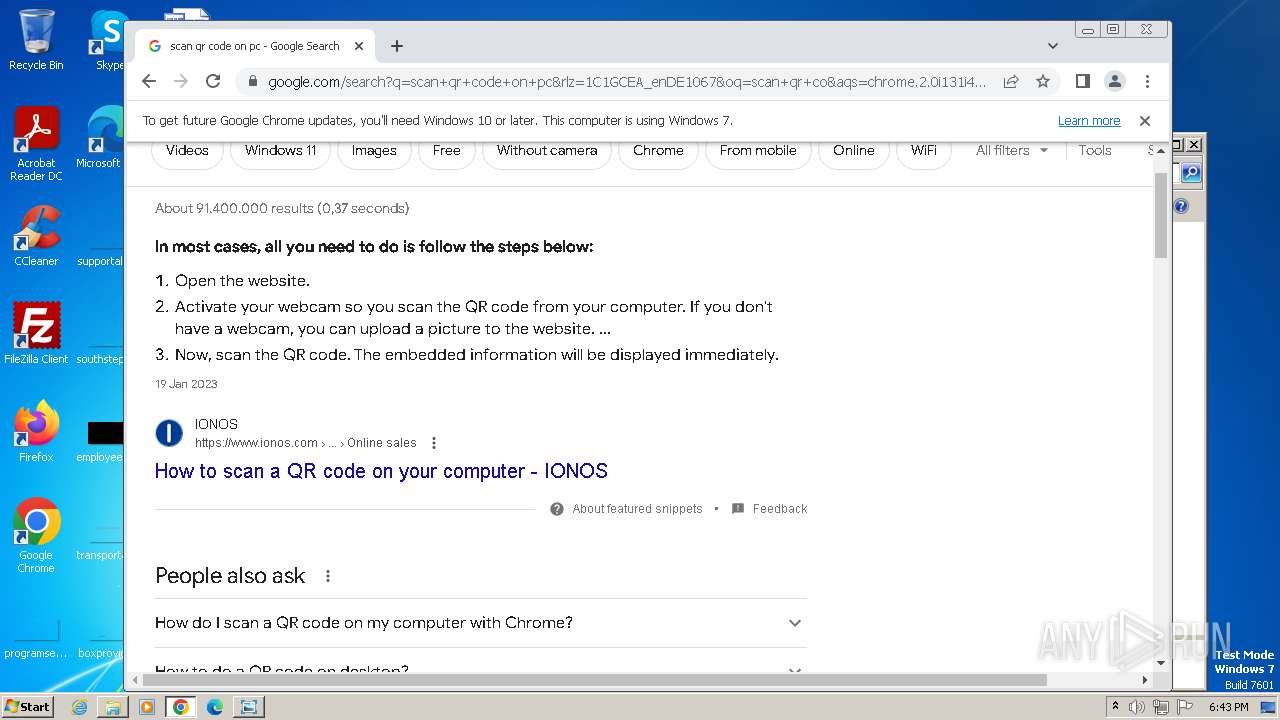Click the address bar URL field
The height and width of the screenshot is (720, 1280).
point(627,81)
